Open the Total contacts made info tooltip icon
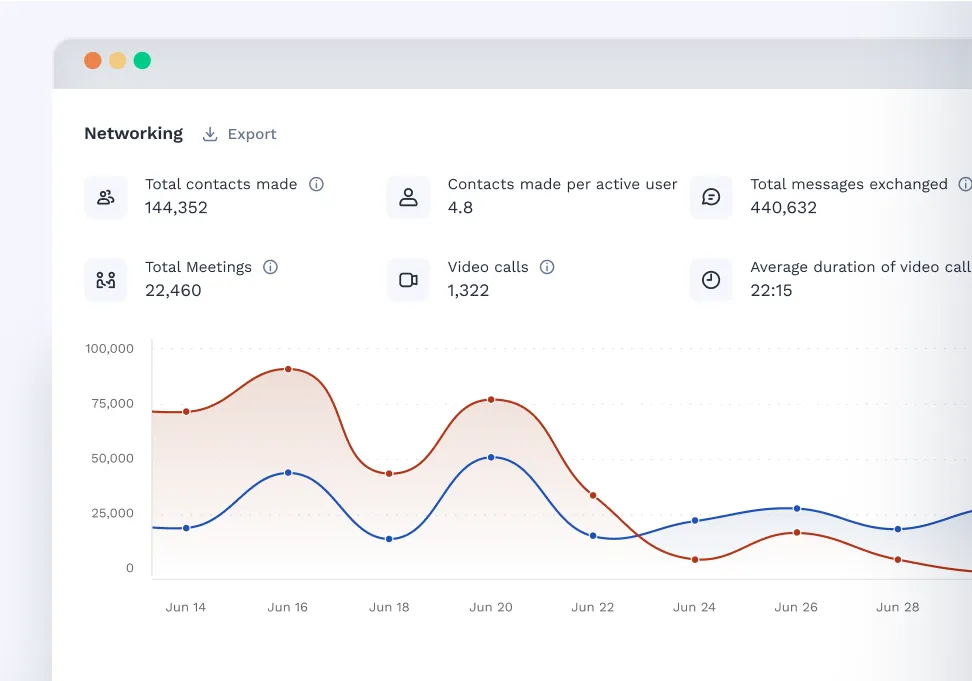The height and width of the screenshot is (681, 972). pos(317,184)
